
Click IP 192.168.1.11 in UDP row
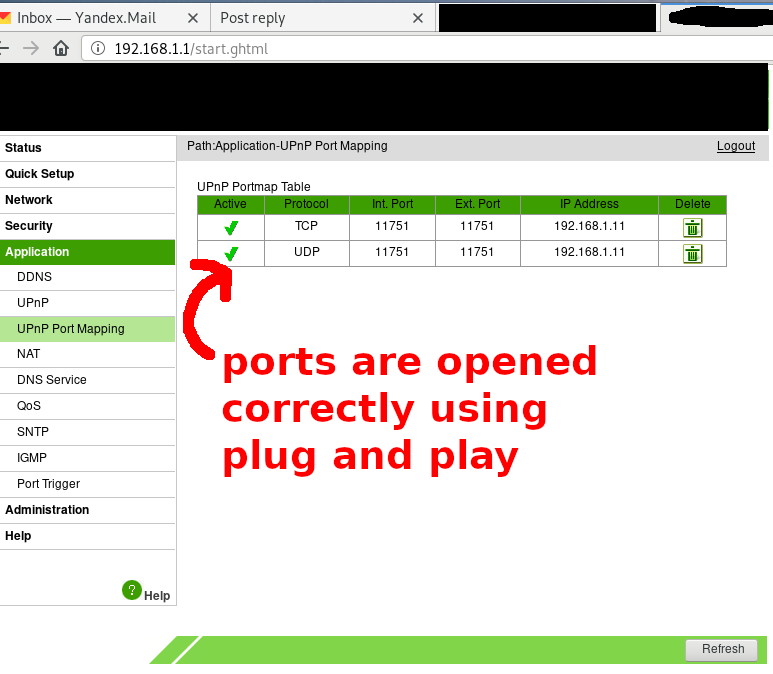[589, 252]
